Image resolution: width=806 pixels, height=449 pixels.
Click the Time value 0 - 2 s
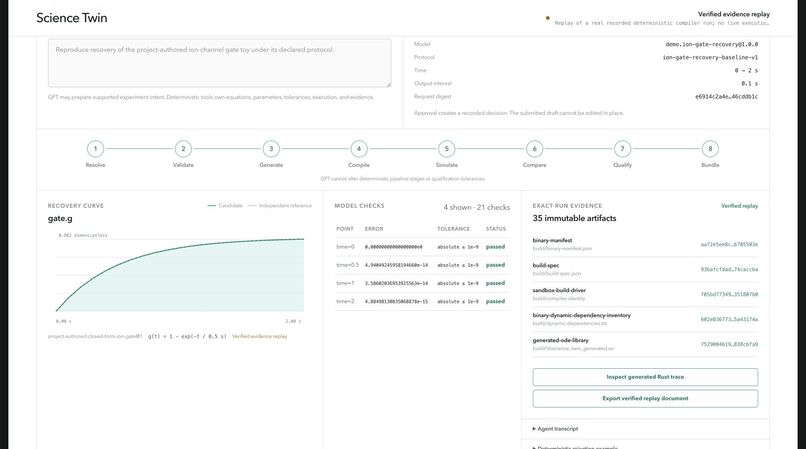point(746,70)
